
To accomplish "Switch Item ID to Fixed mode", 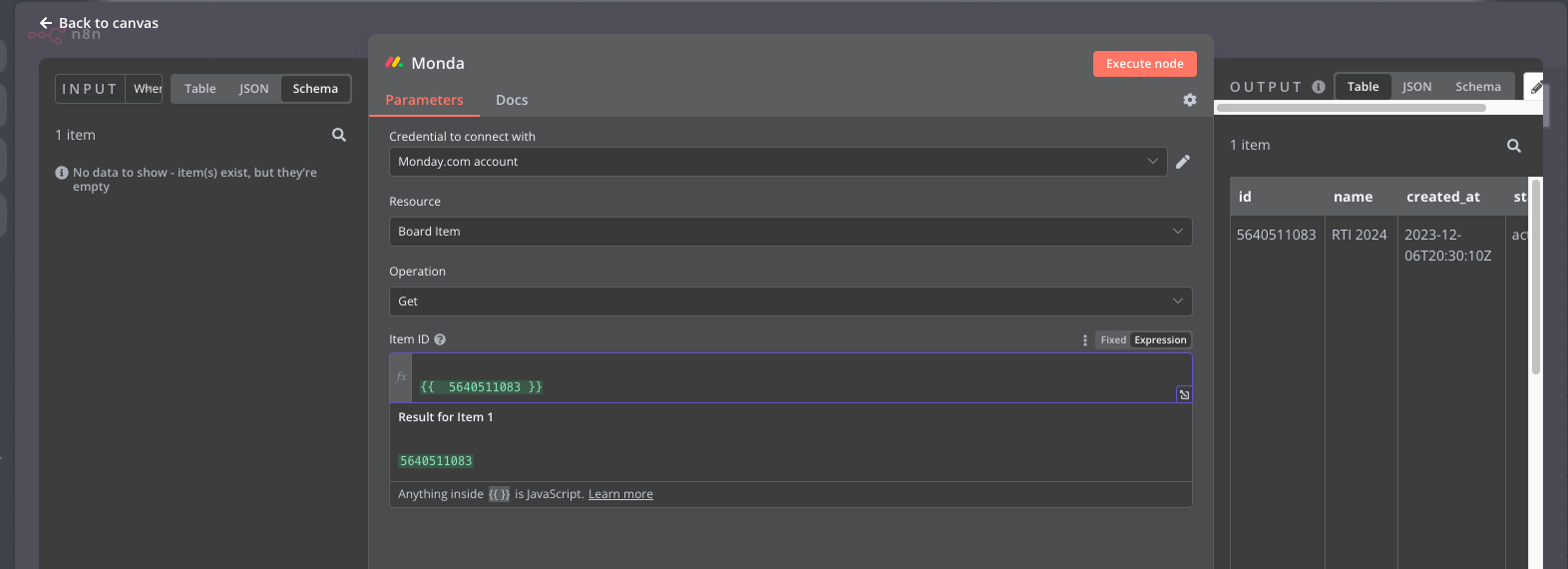I will click(1113, 340).
